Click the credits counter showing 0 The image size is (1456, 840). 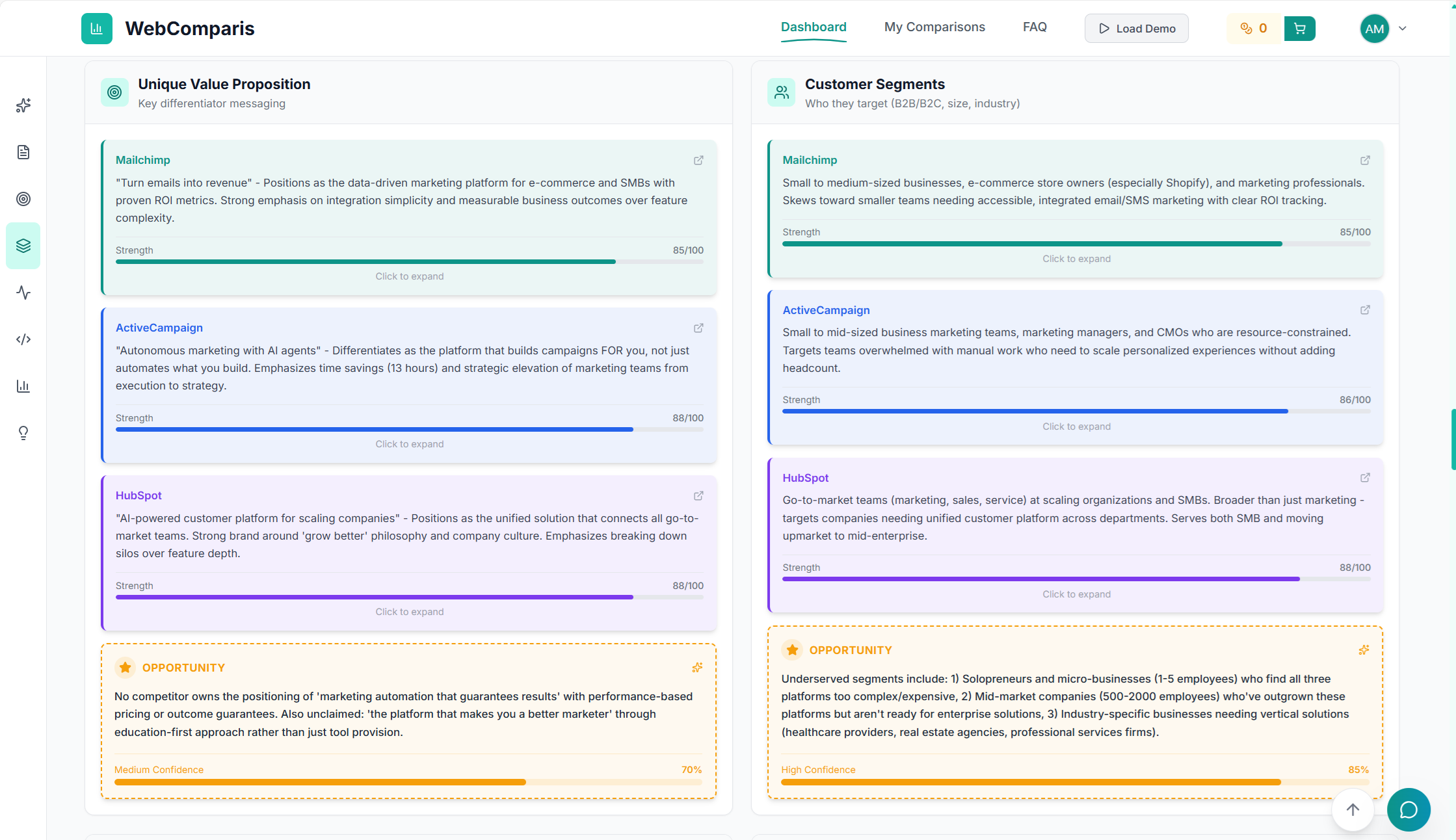pyautogui.click(x=1254, y=29)
